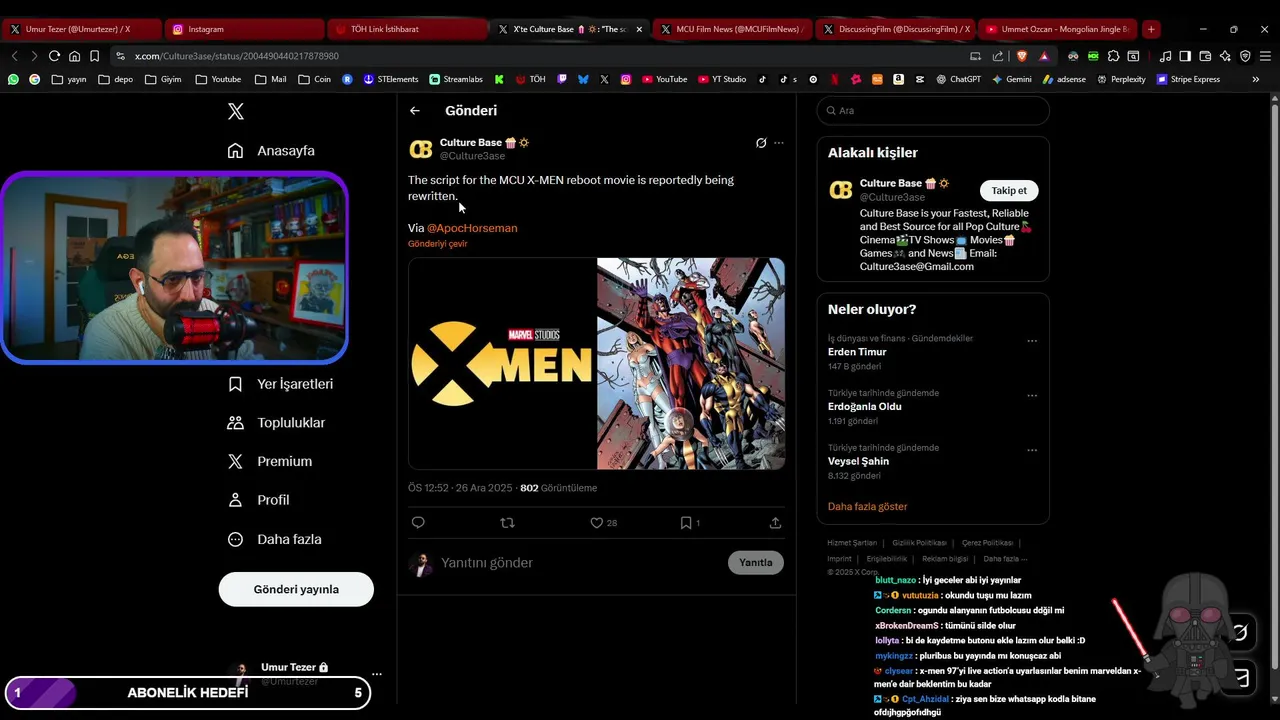The width and height of the screenshot is (1280, 720).
Task: Open Topluluklar communities icon
Action: (235, 423)
